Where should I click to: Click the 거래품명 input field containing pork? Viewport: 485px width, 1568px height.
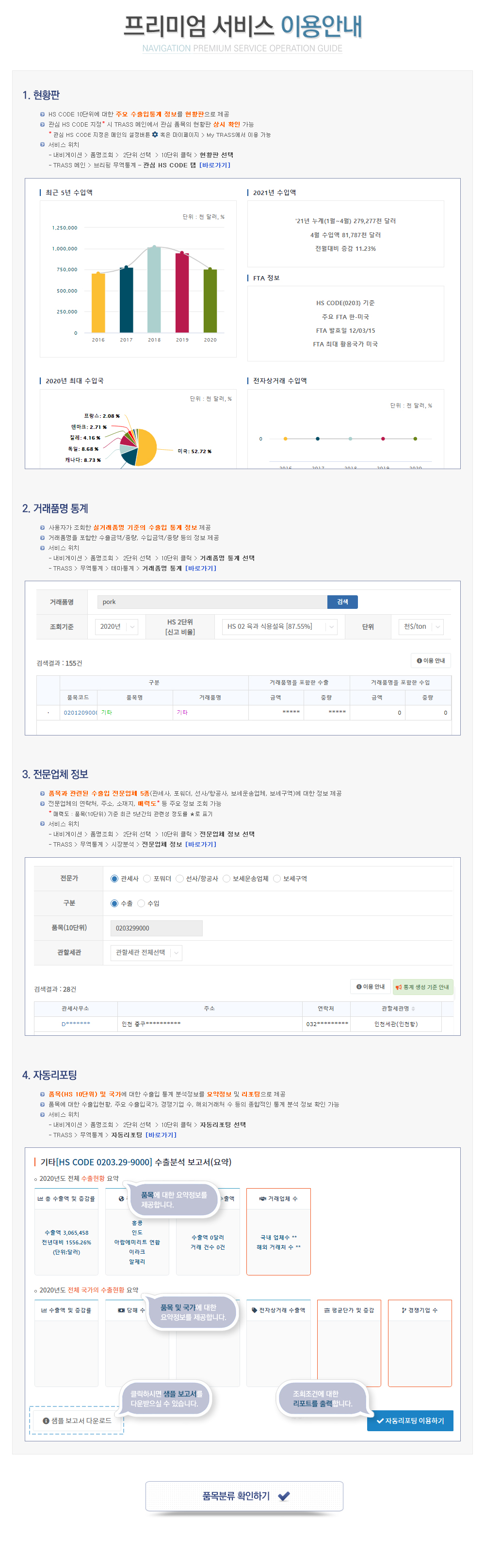point(212,602)
